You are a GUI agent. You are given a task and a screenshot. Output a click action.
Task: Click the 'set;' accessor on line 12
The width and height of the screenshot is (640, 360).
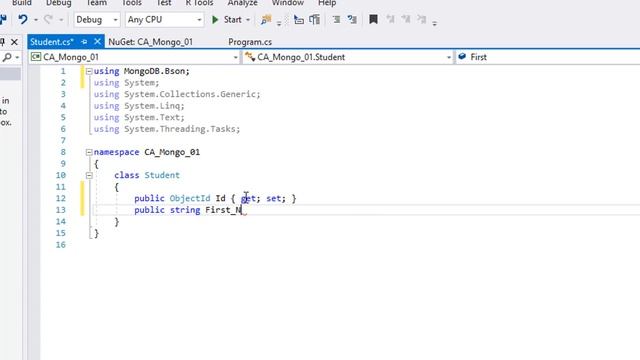276,198
